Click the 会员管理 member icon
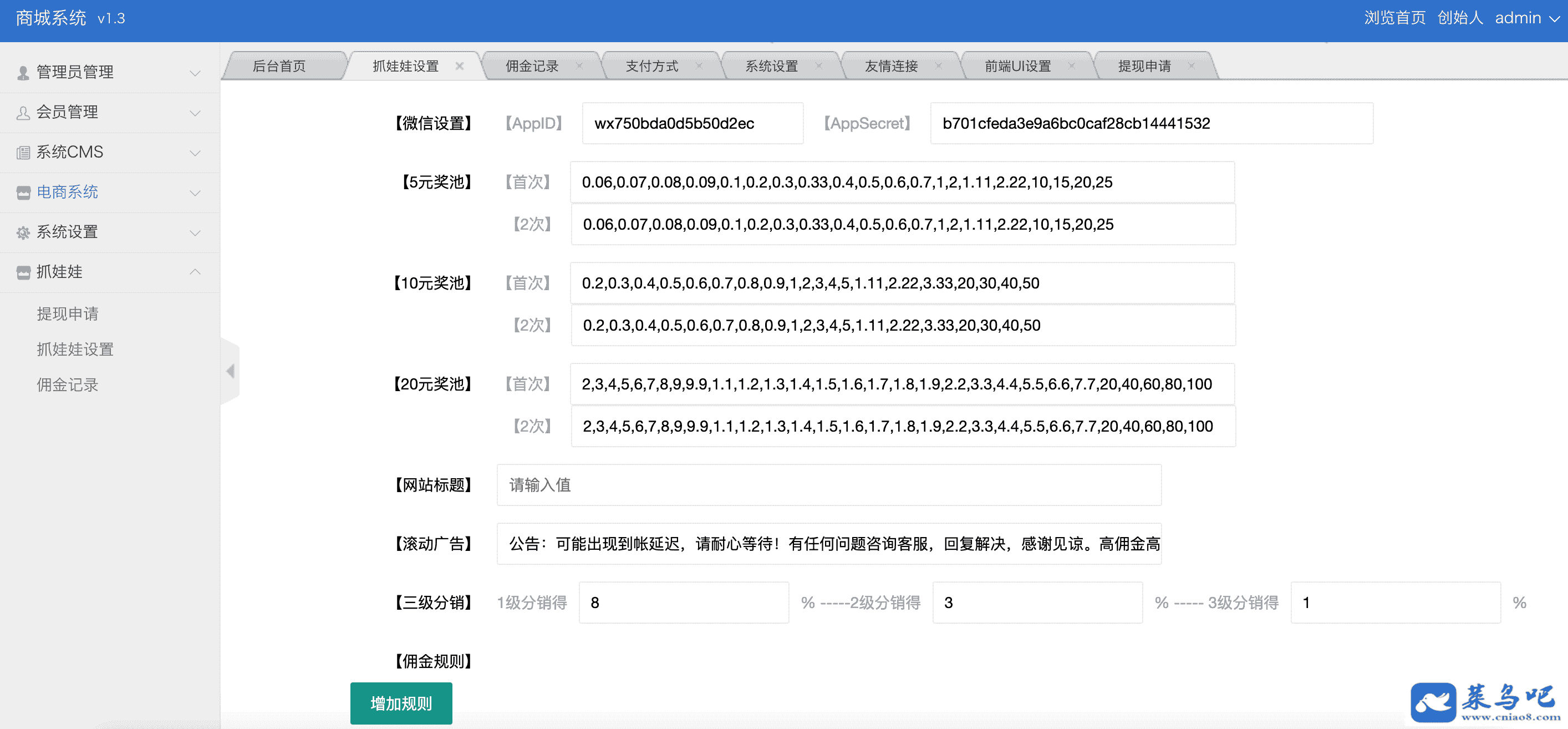The width and height of the screenshot is (1568, 729). click(x=23, y=113)
